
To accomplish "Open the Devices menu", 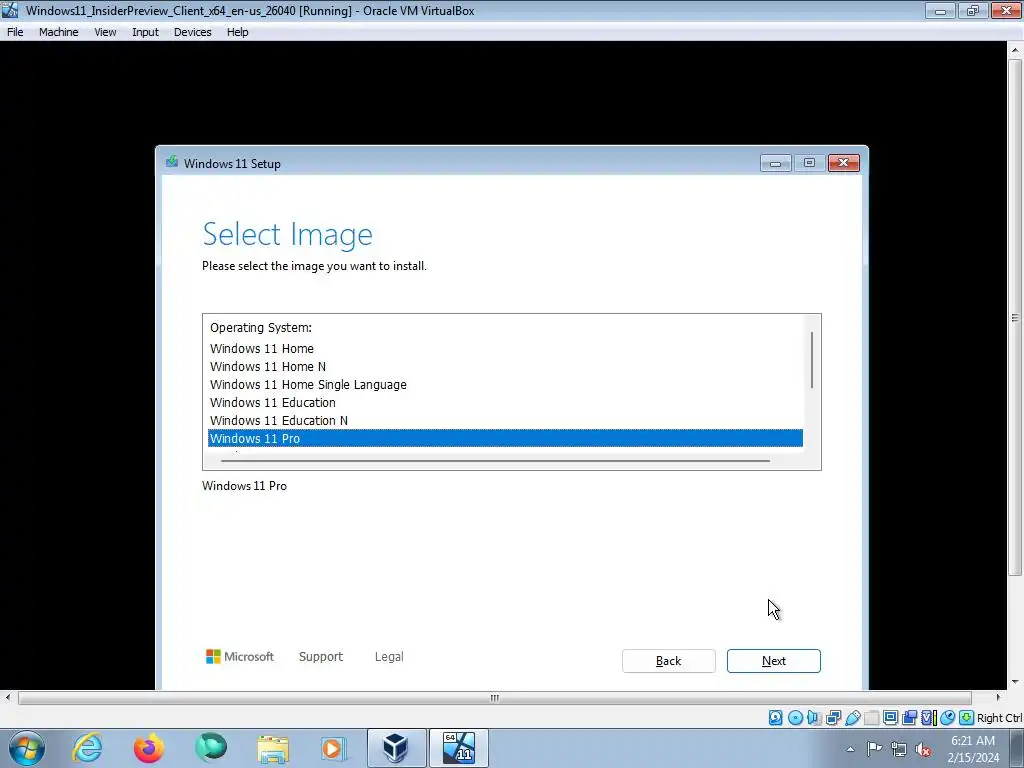I will click(193, 32).
